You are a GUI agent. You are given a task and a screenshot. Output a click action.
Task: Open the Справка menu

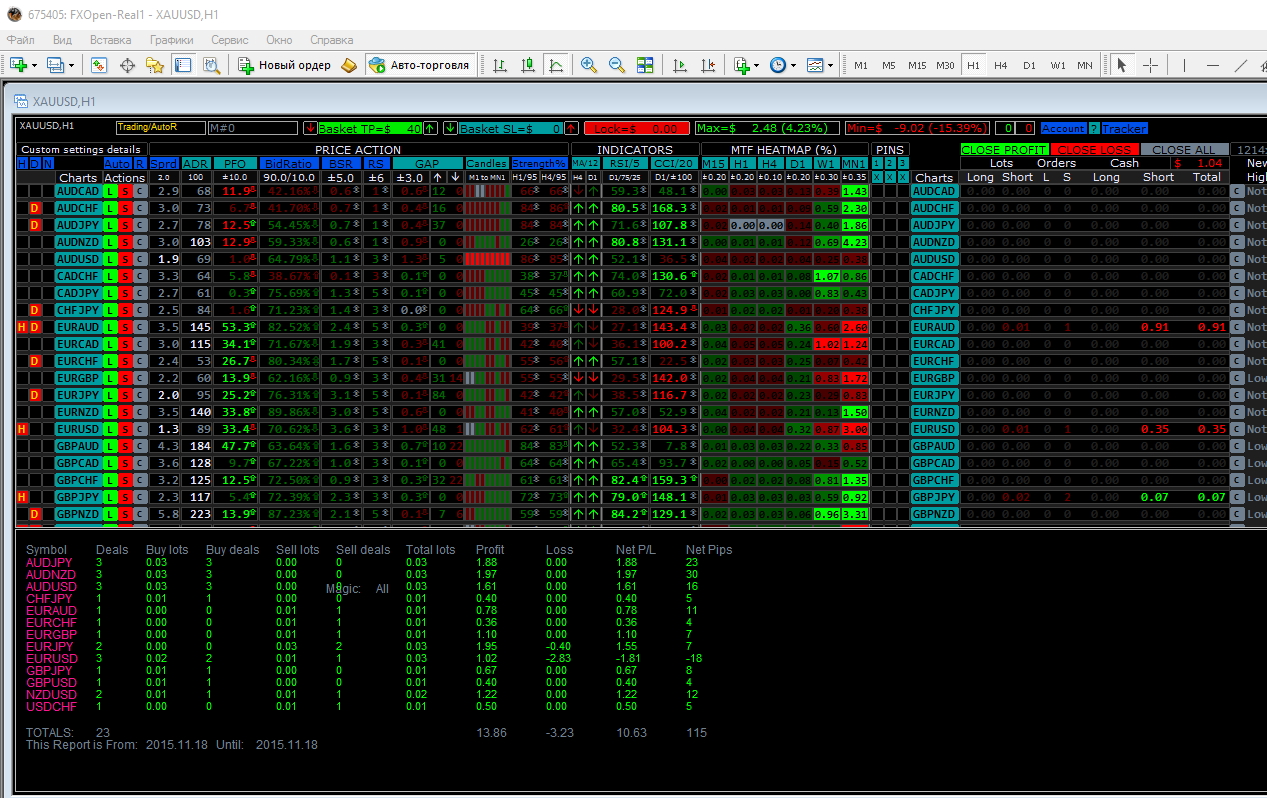pyautogui.click(x=332, y=40)
